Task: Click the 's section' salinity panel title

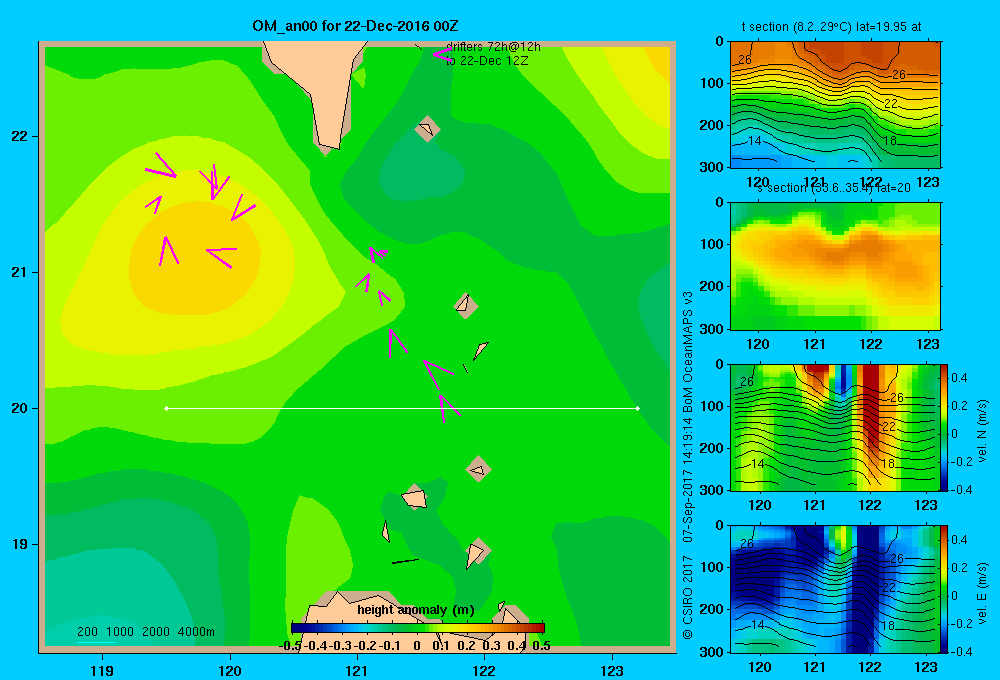Action: 834,188
